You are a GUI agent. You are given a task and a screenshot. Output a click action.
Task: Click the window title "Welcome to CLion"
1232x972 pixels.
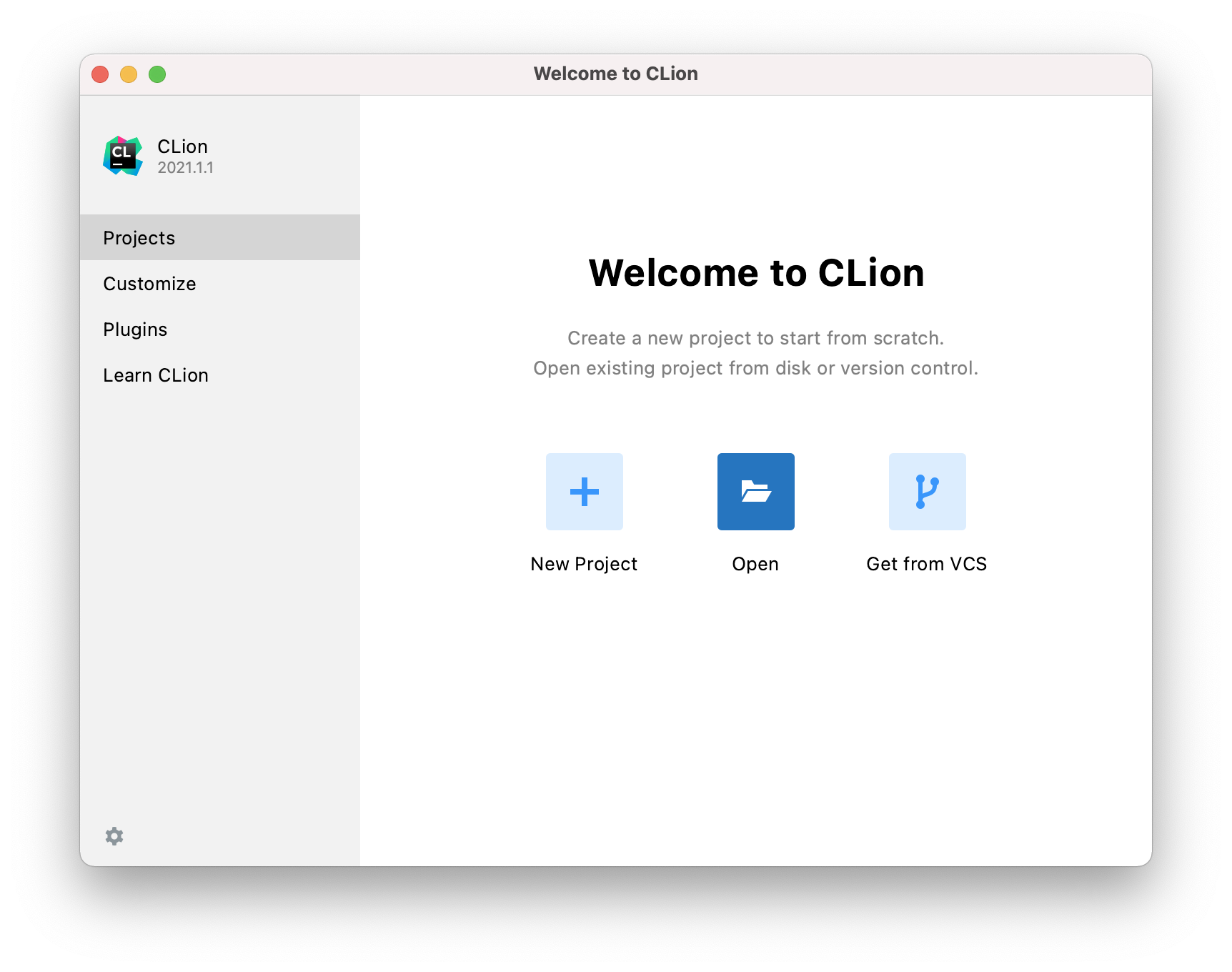[615, 74]
